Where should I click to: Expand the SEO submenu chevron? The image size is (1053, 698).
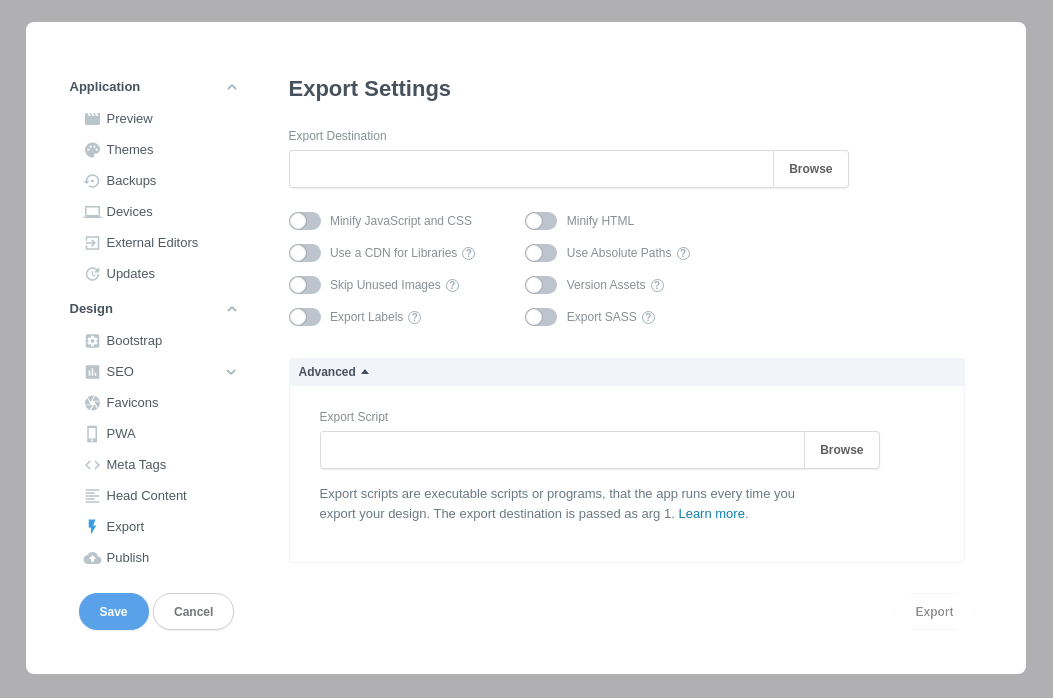coord(231,371)
